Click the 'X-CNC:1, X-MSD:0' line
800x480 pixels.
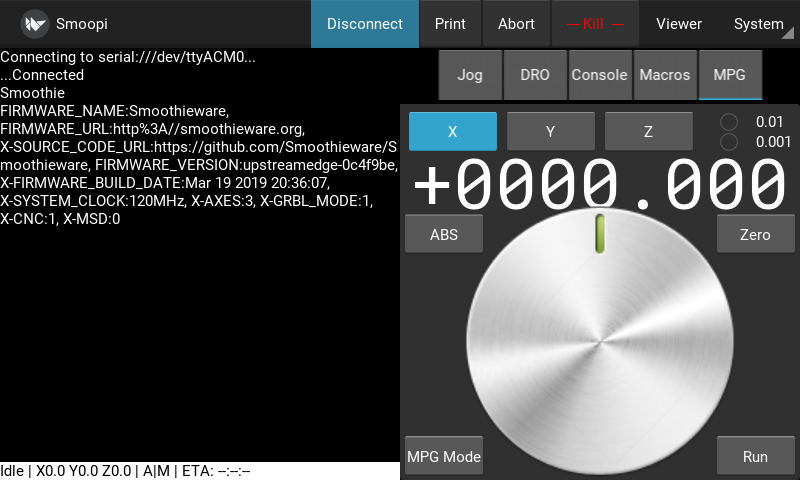[60, 219]
